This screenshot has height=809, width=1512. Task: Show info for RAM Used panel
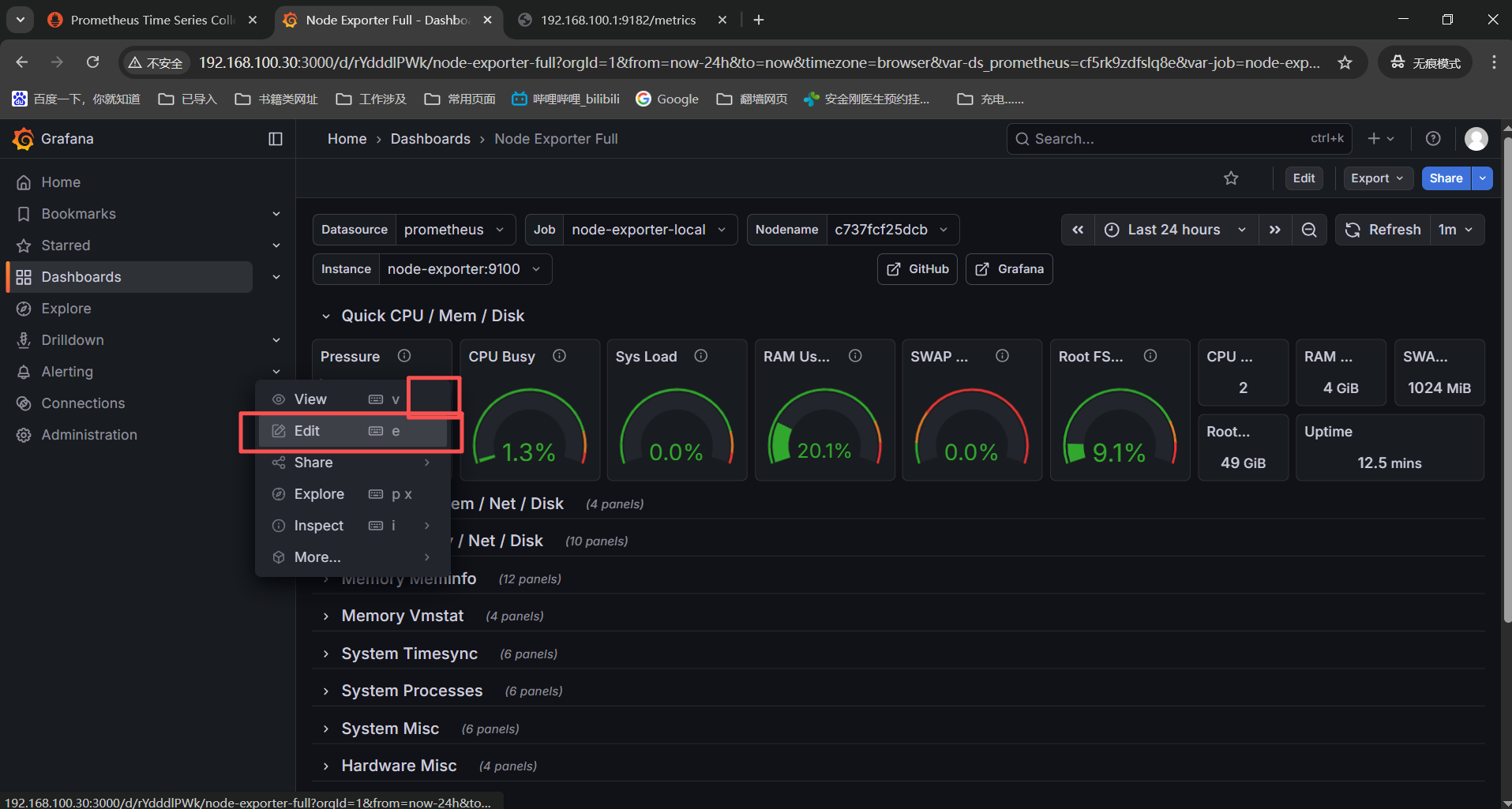[855, 356]
